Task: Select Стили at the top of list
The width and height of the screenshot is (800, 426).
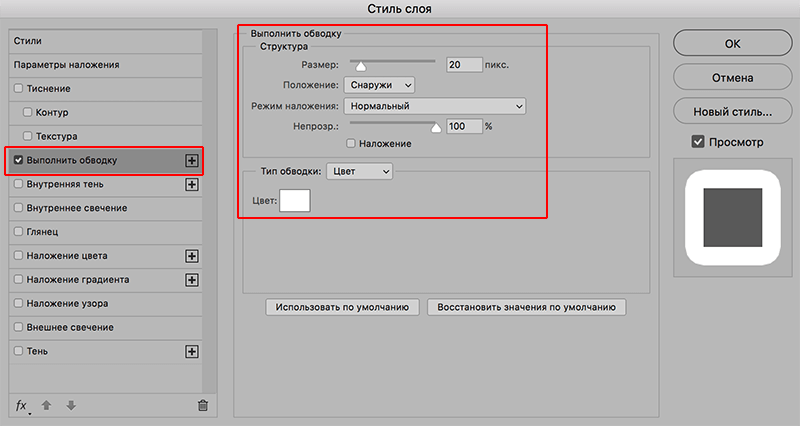Action: click(x=27, y=41)
